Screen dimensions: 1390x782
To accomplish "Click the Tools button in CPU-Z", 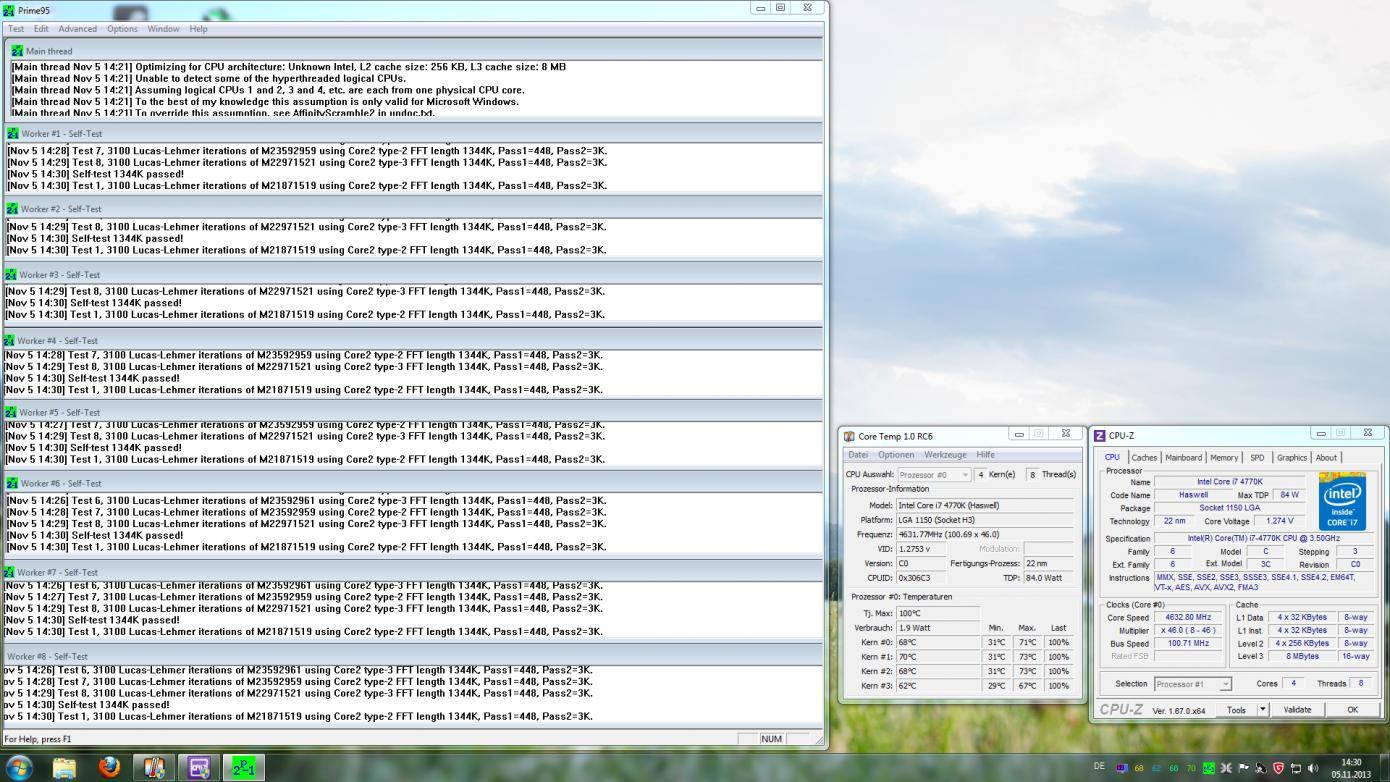I will (1236, 709).
